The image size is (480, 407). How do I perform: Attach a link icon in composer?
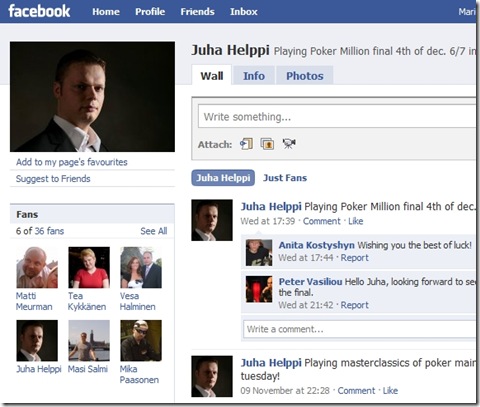[x=246, y=144]
